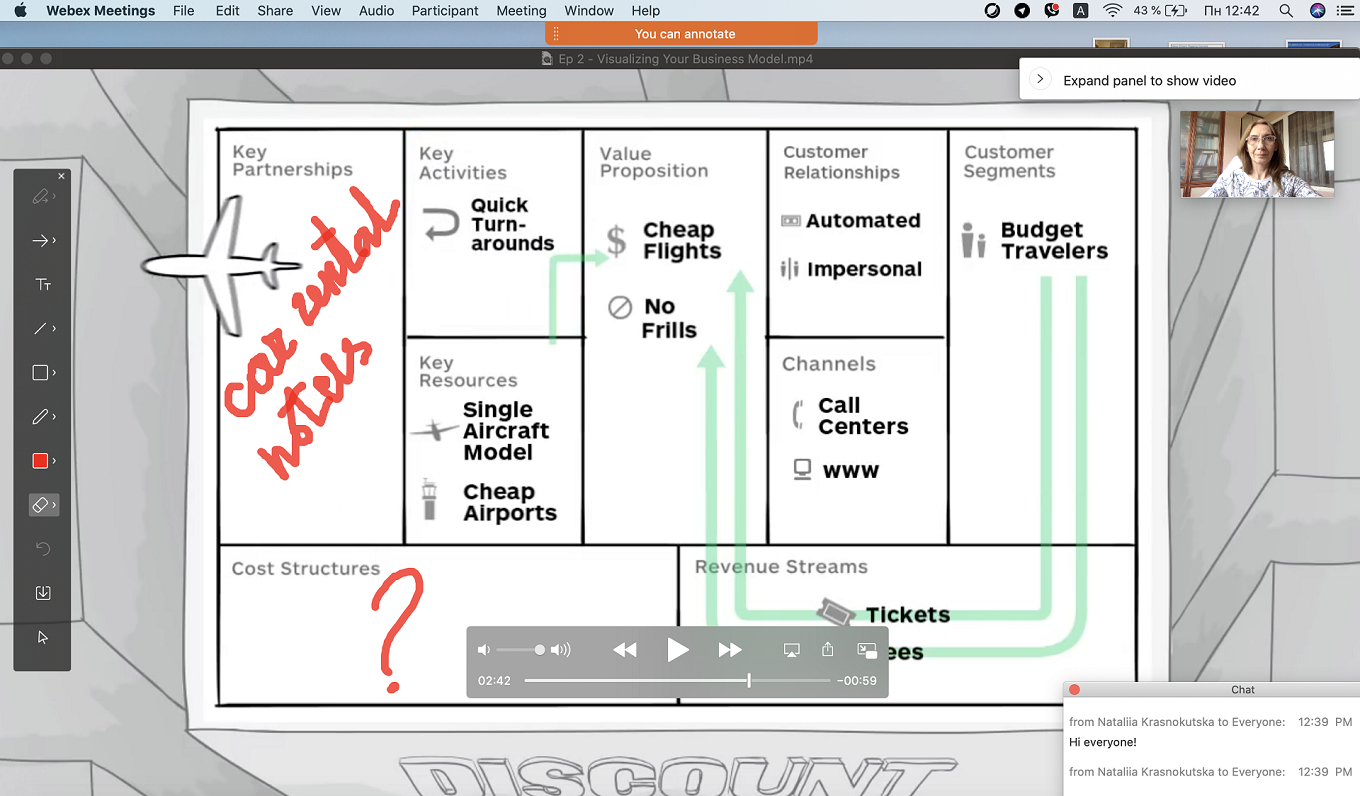Expand rectangle tool options chevron
1360x796 pixels.
(x=54, y=373)
